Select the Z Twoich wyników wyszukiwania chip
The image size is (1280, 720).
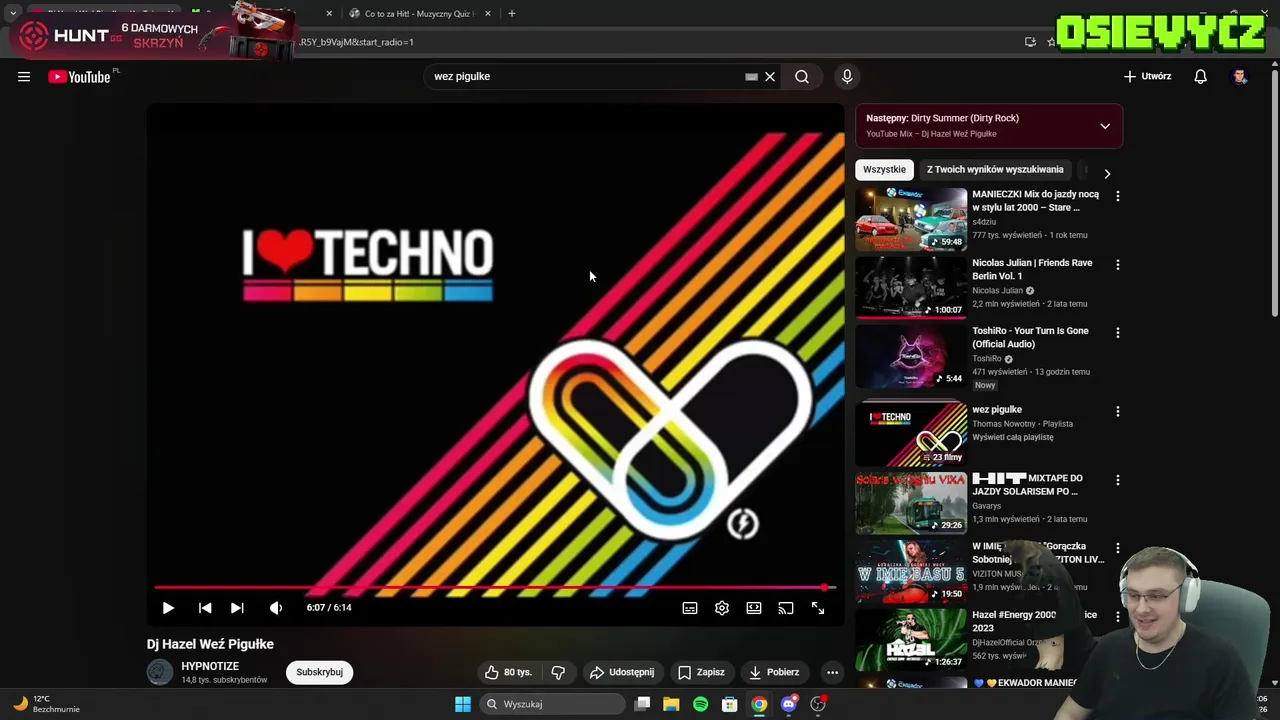pos(995,170)
